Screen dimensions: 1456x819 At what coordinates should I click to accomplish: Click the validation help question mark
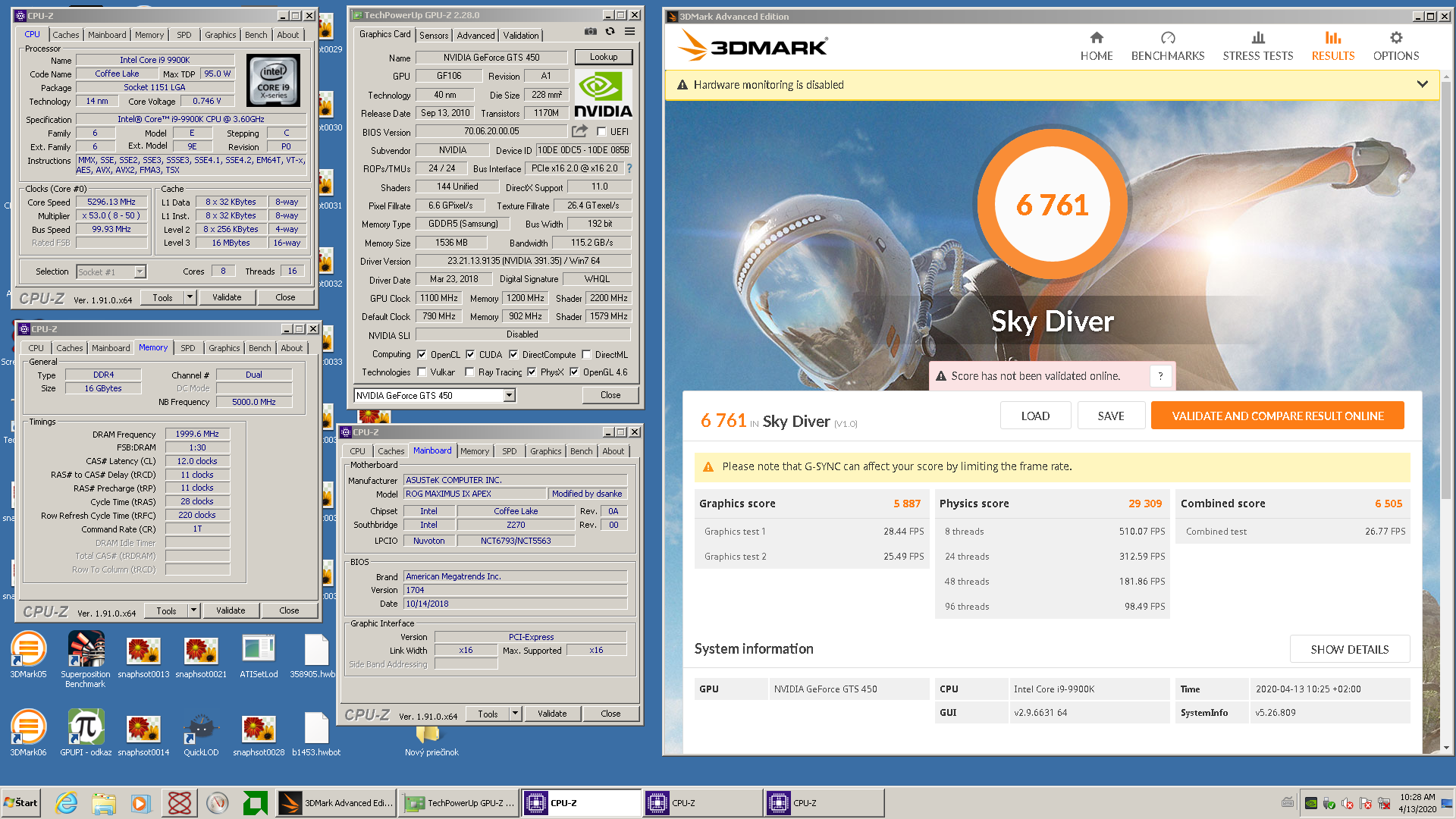click(1160, 376)
